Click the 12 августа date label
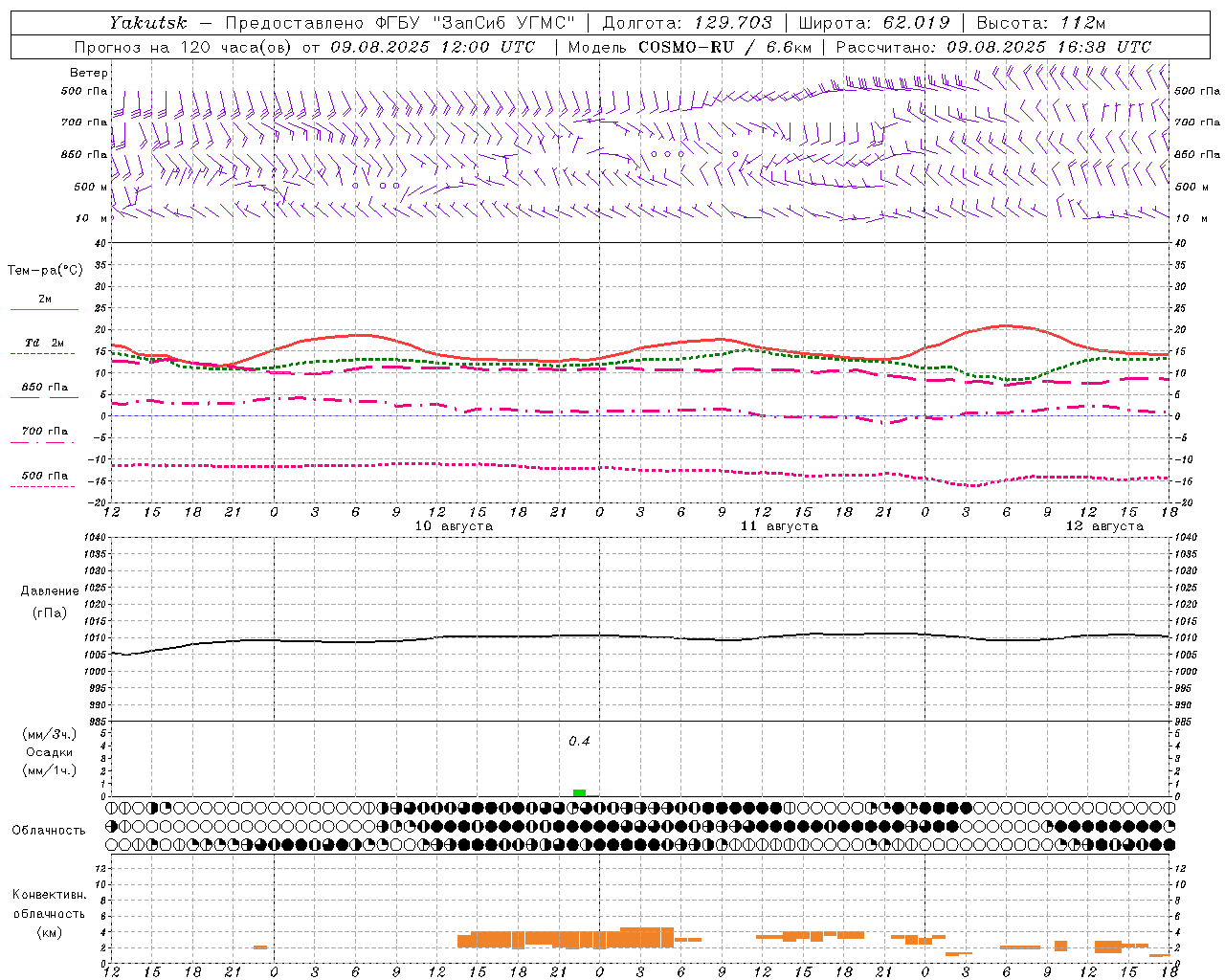Viewport: 1225px width, 980px height. (x=1104, y=526)
